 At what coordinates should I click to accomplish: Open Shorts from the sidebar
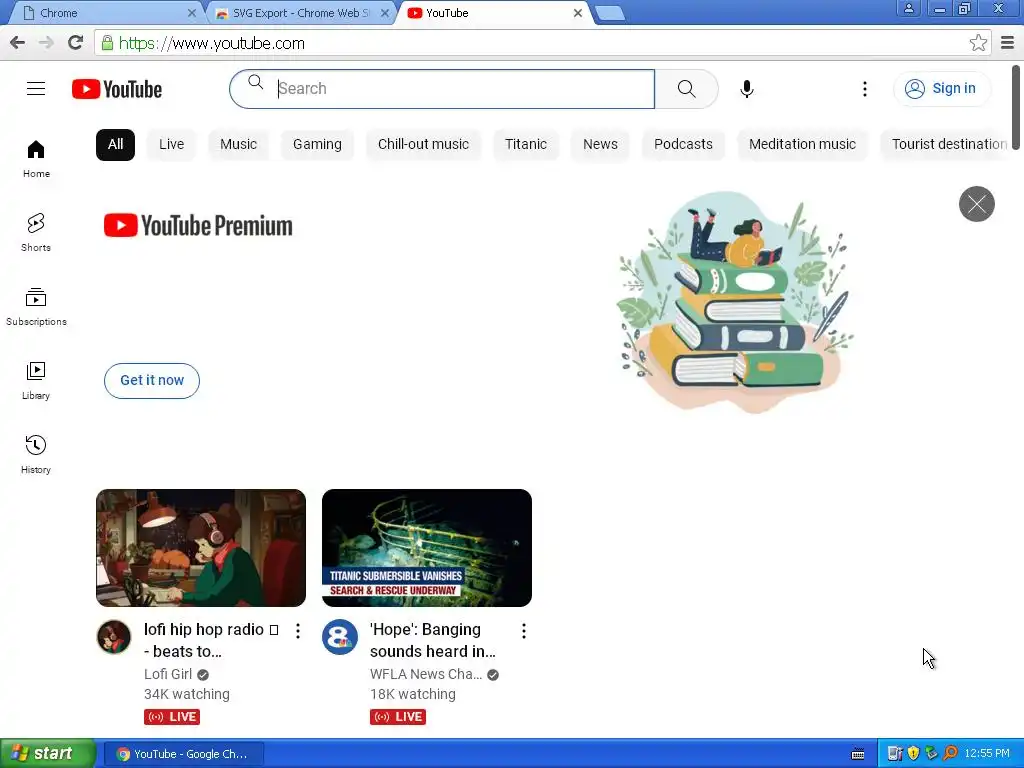pos(36,232)
